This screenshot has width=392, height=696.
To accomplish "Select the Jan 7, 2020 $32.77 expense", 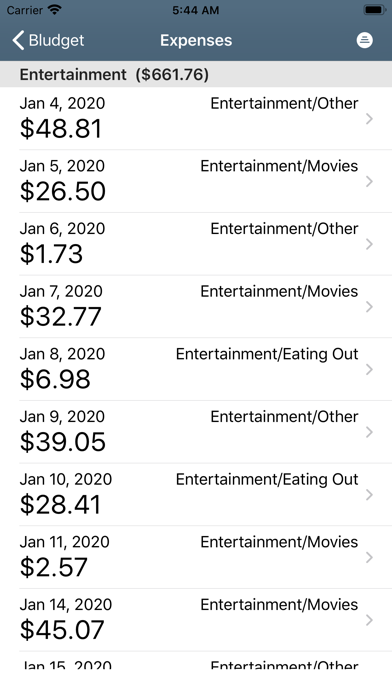I will [x=196, y=306].
